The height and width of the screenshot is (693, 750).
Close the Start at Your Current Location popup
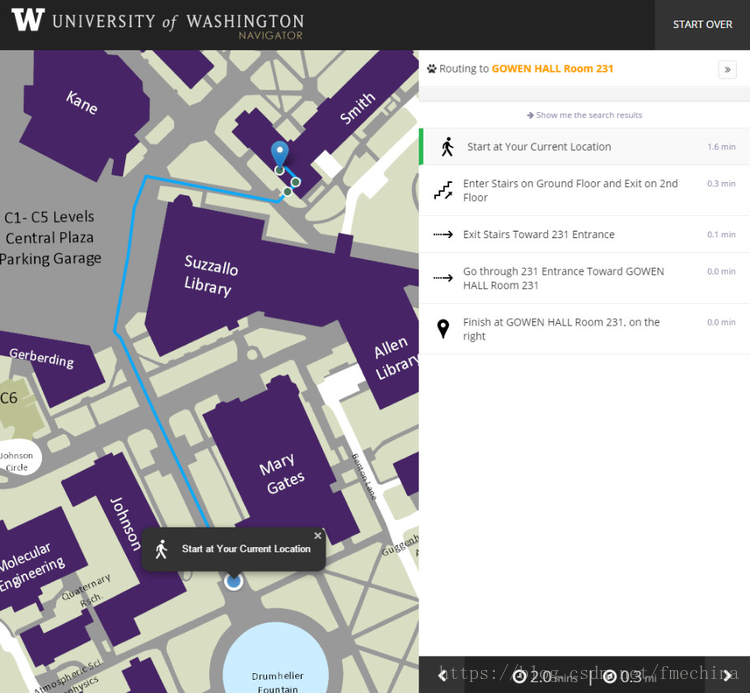pyautogui.click(x=318, y=536)
